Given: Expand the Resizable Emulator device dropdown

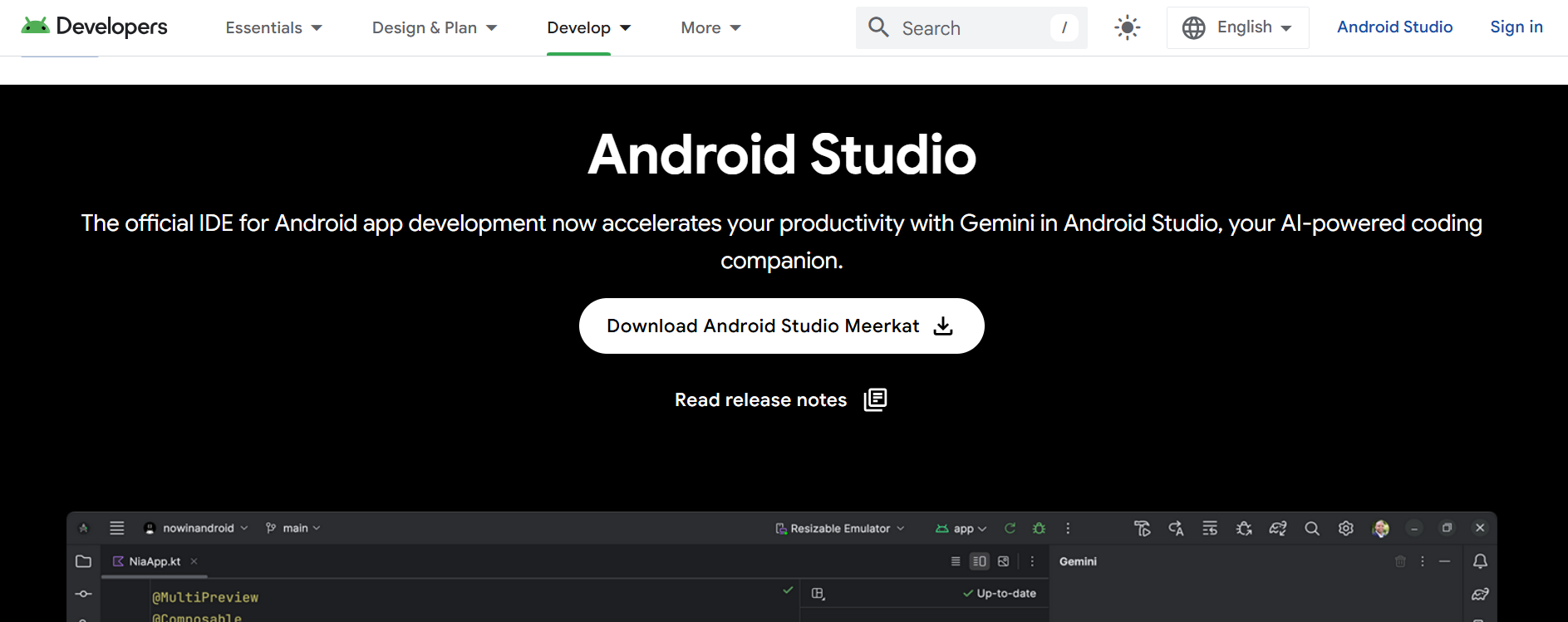Looking at the screenshot, I should pos(839,528).
